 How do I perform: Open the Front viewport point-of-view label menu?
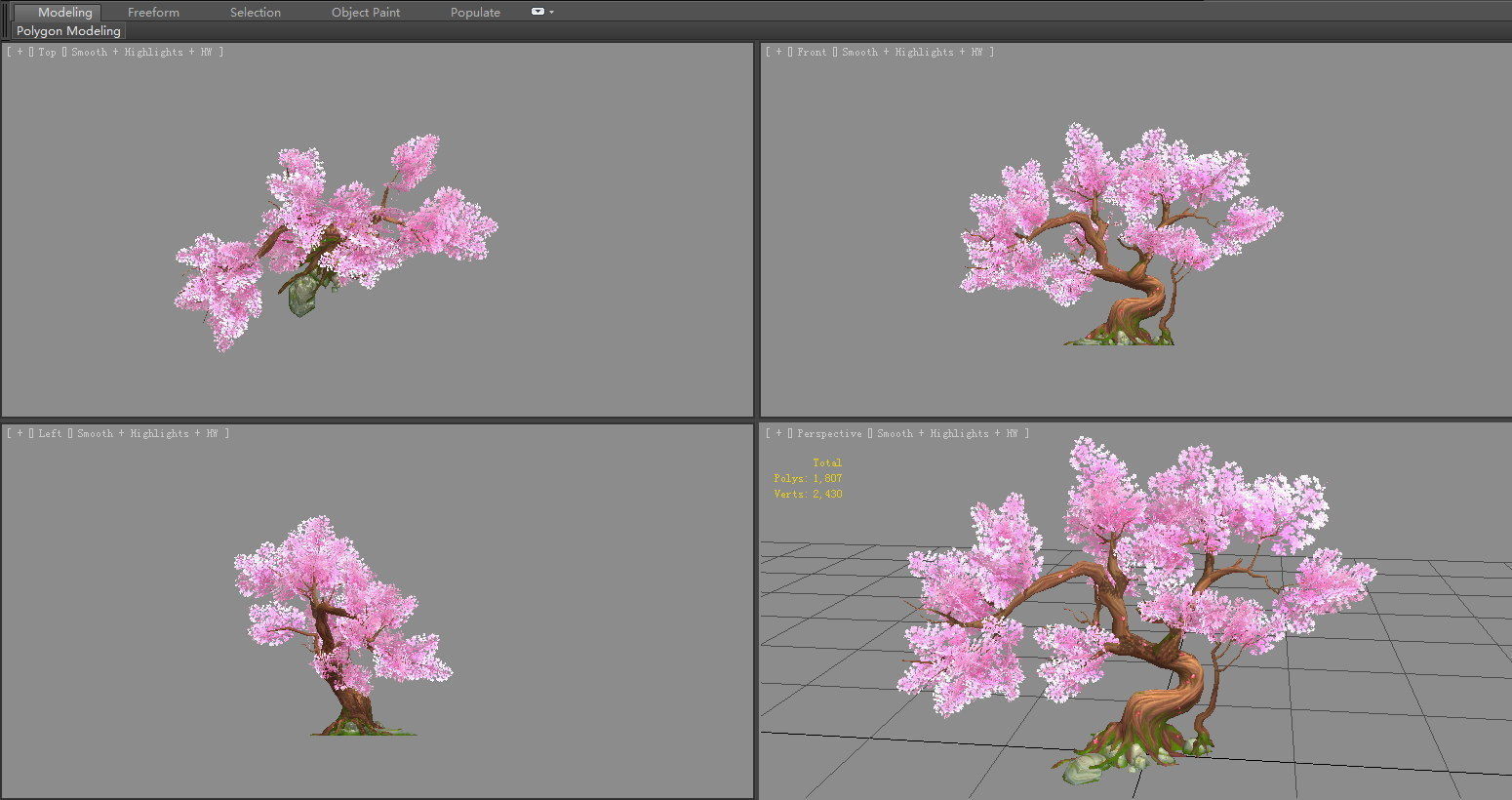click(x=812, y=52)
